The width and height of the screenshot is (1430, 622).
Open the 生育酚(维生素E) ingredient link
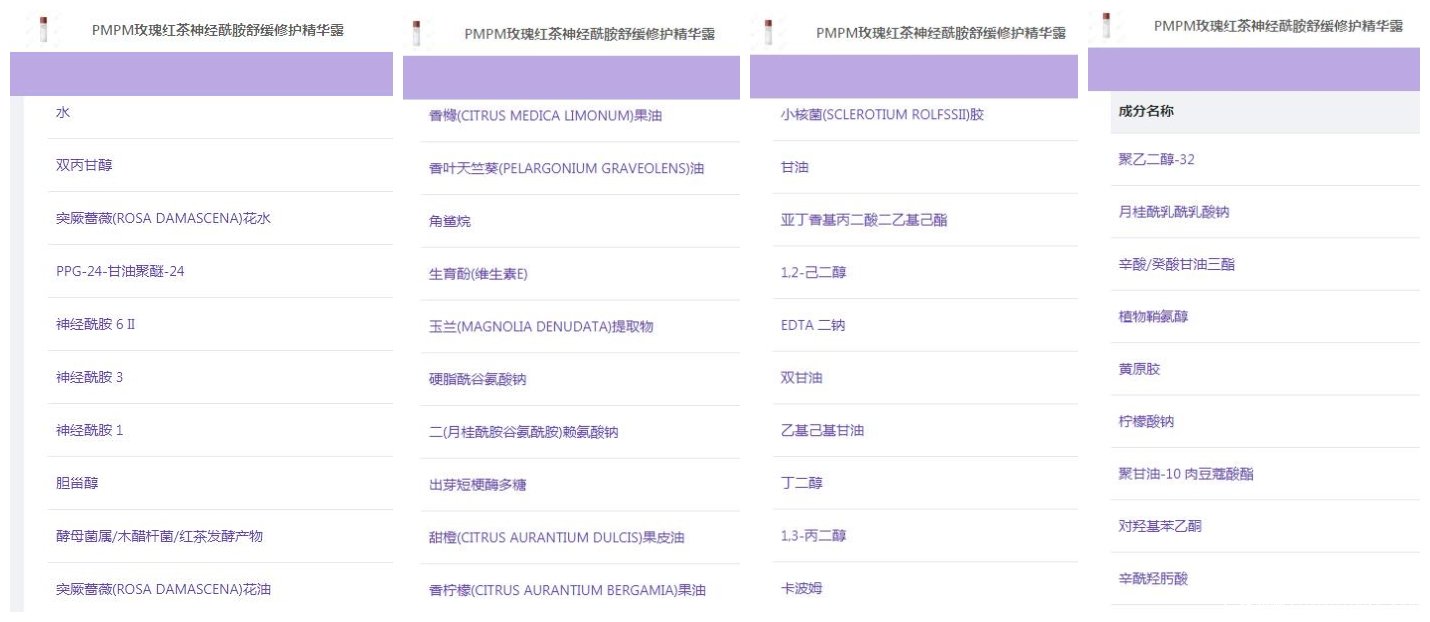click(478, 274)
